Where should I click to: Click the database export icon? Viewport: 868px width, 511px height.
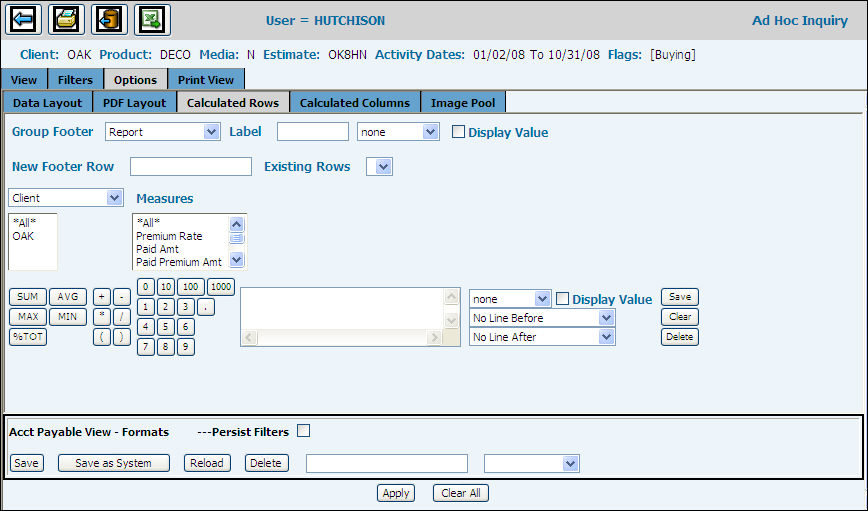[109, 20]
